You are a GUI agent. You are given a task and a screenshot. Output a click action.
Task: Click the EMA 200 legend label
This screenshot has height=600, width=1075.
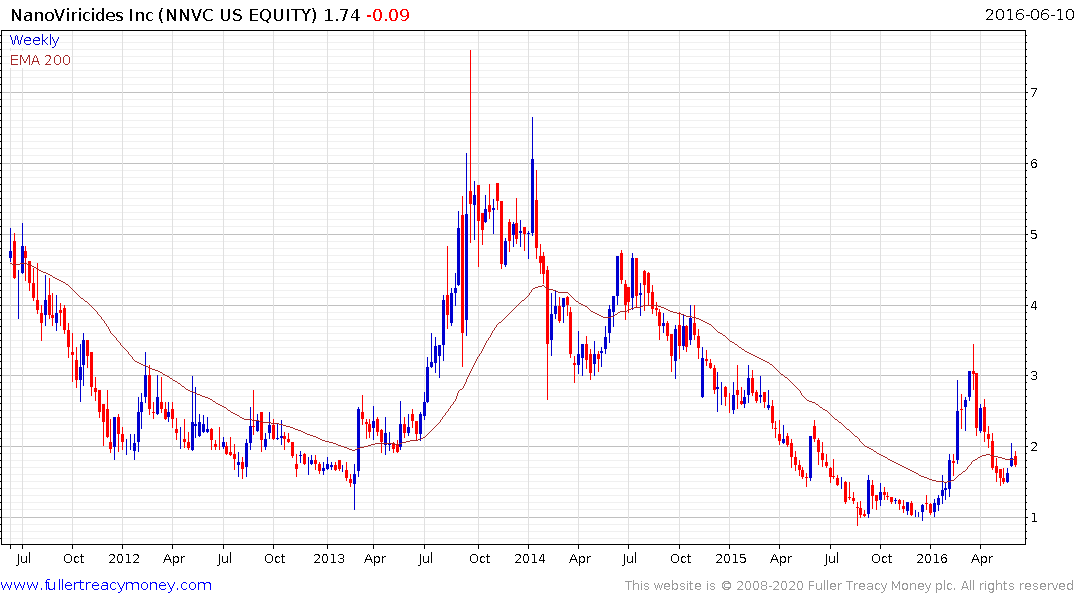[40, 60]
